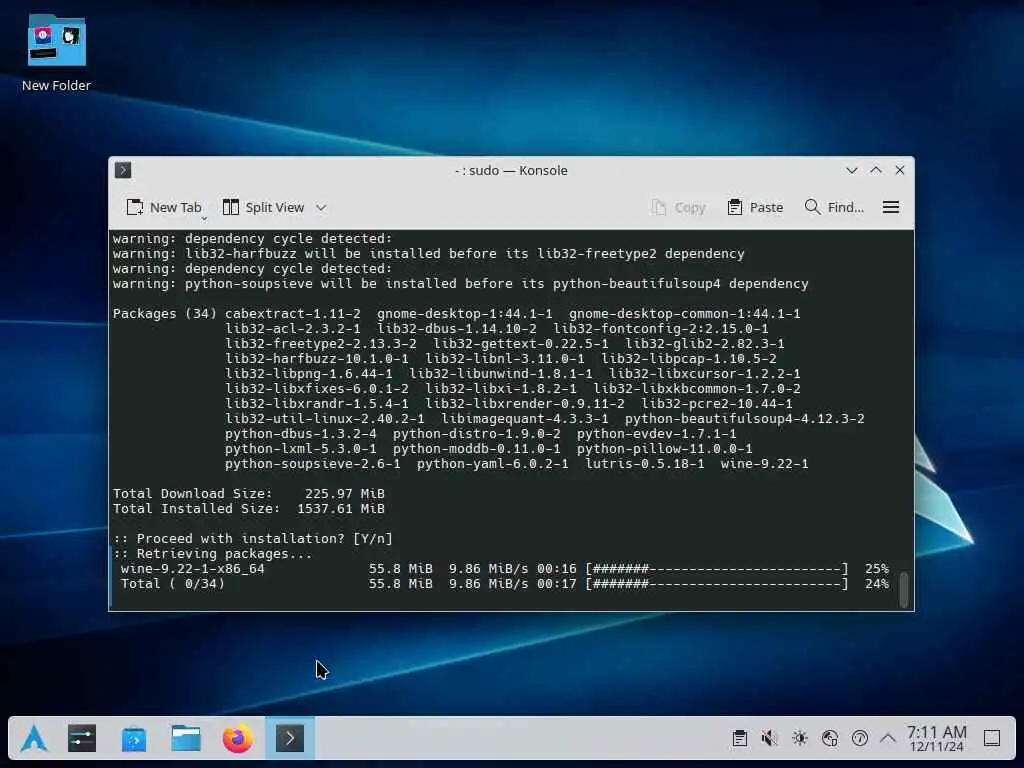Launch Firefox from the taskbar

point(238,739)
